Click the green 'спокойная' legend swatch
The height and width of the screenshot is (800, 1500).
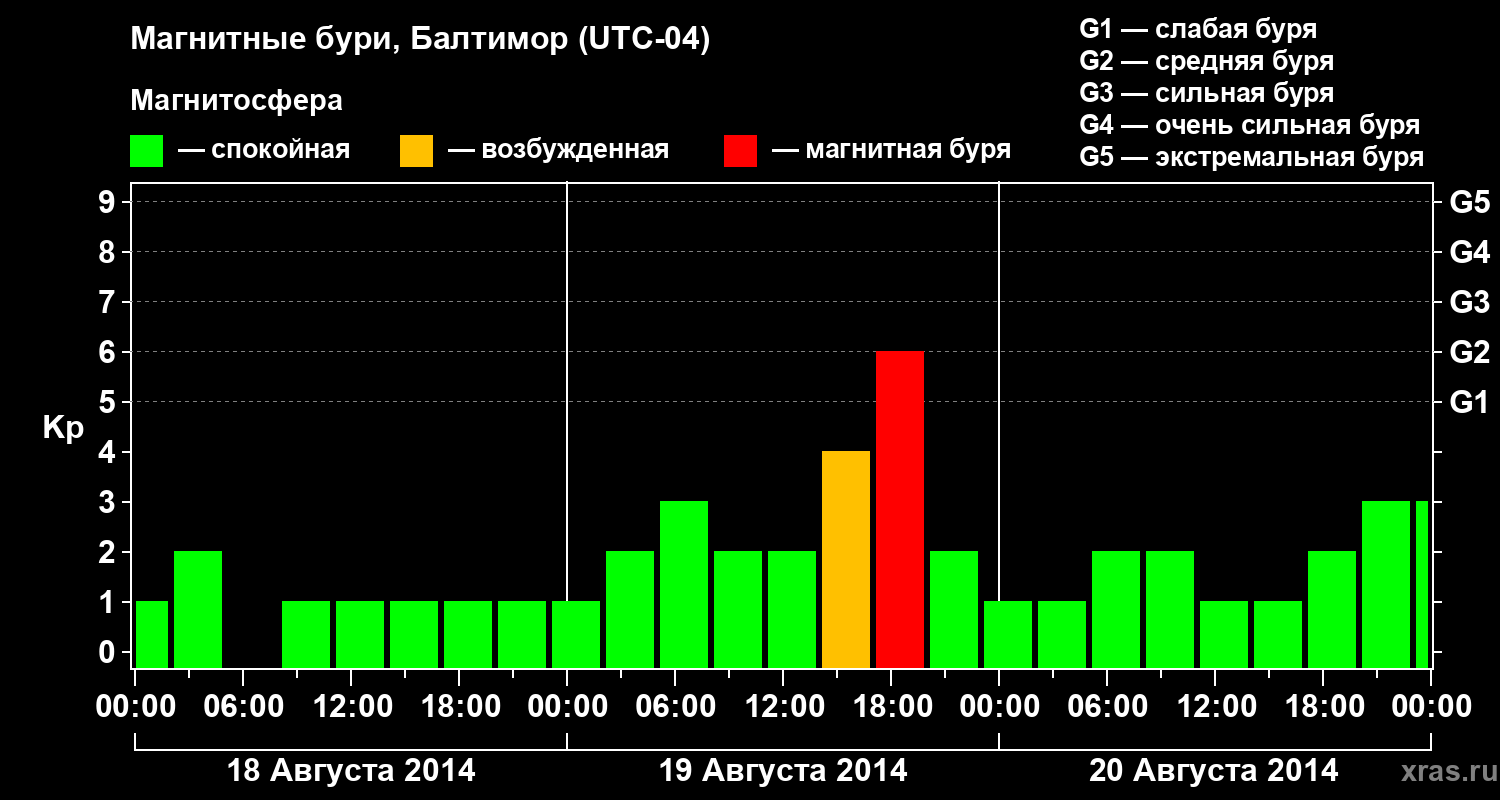pos(147,151)
